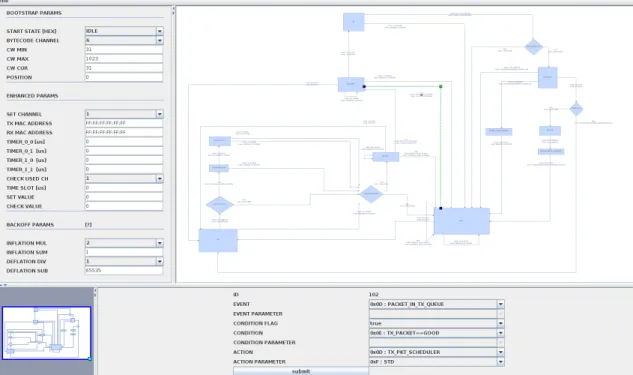This screenshot has width=633, height=375.
Task: Click the POSITION input field
Action: 124,77
